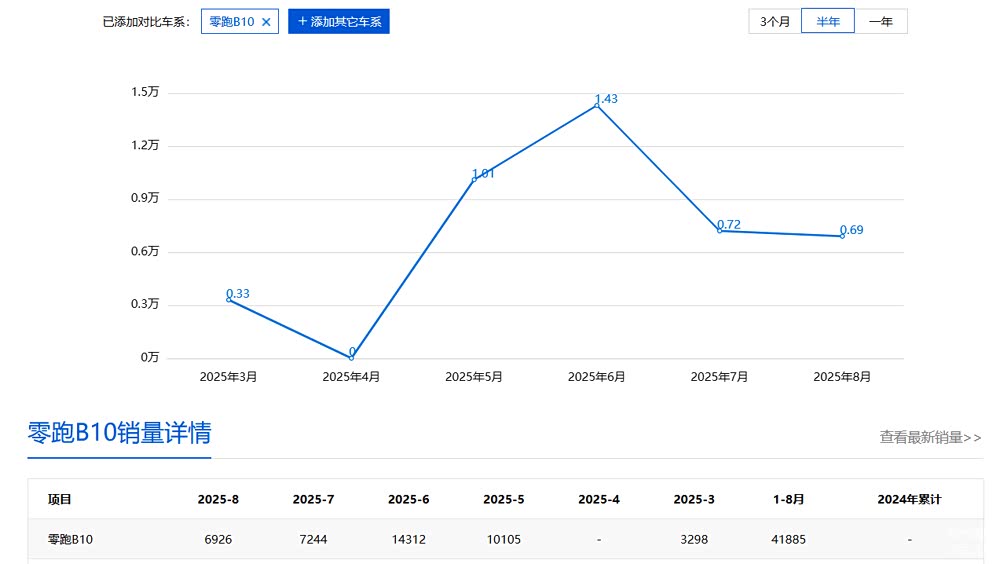Click the June 2025 peak data point 1.43
The image size is (1000, 564).
597,105
